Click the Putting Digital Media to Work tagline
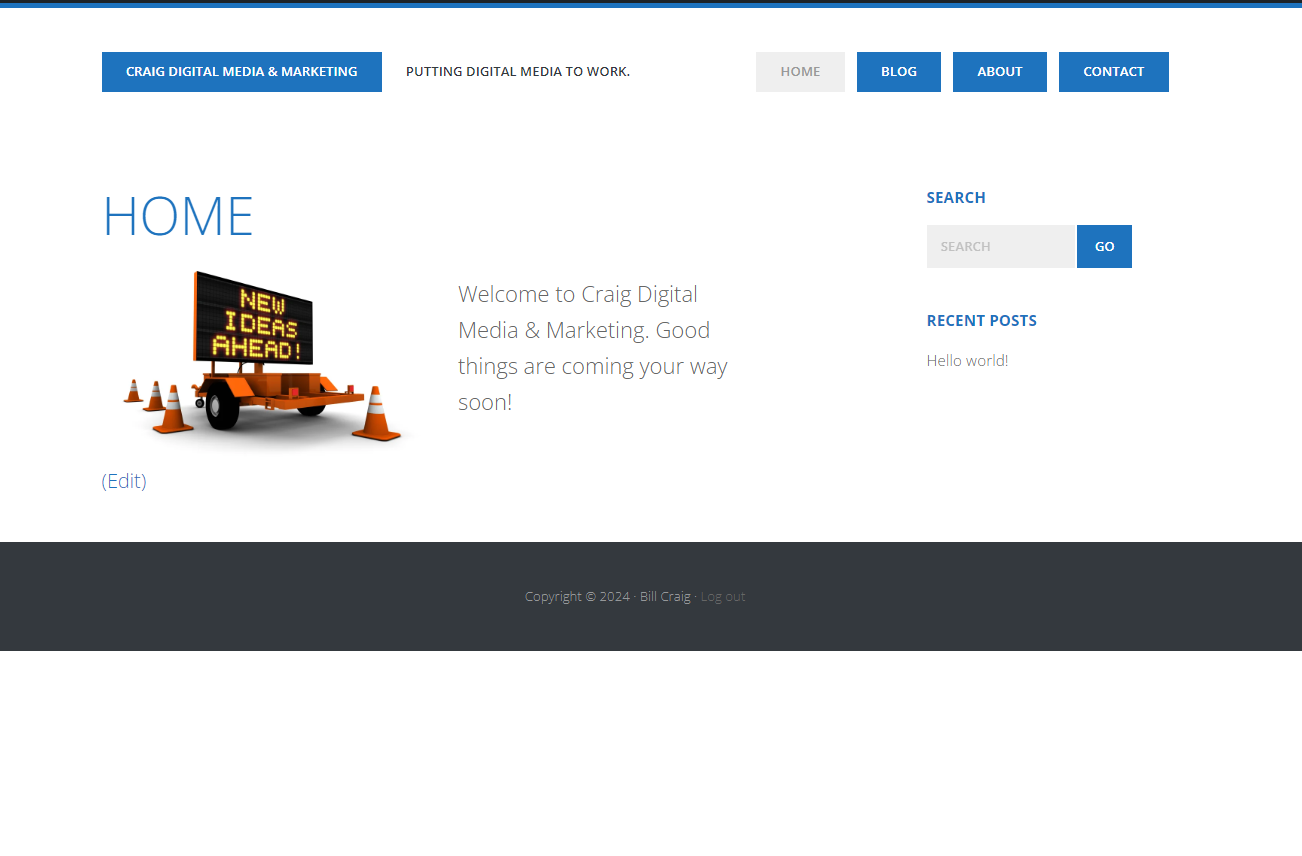1302x856 pixels. 517,72
